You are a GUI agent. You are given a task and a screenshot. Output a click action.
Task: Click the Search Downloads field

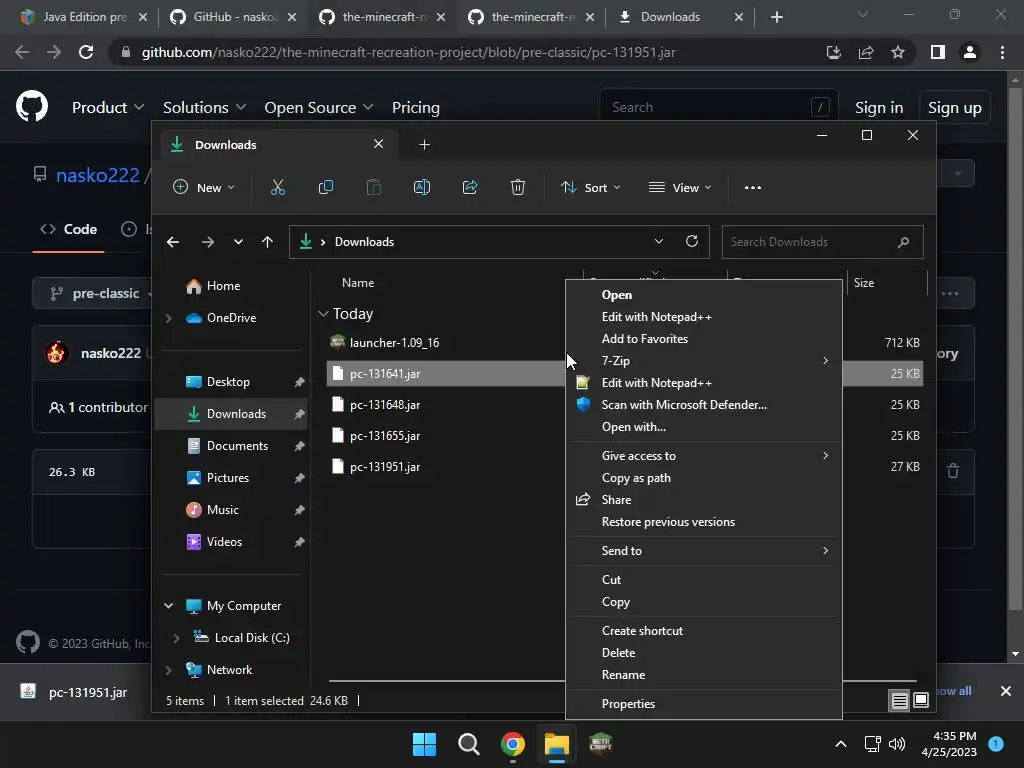click(x=822, y=242)
